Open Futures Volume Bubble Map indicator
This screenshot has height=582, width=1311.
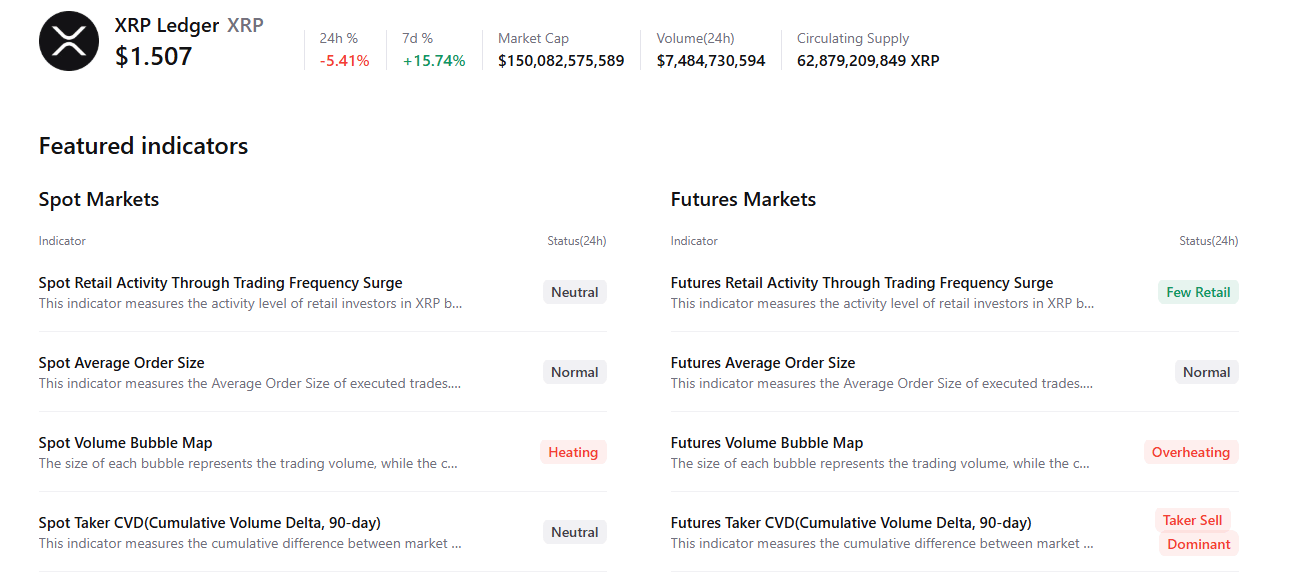pos(767,443)
